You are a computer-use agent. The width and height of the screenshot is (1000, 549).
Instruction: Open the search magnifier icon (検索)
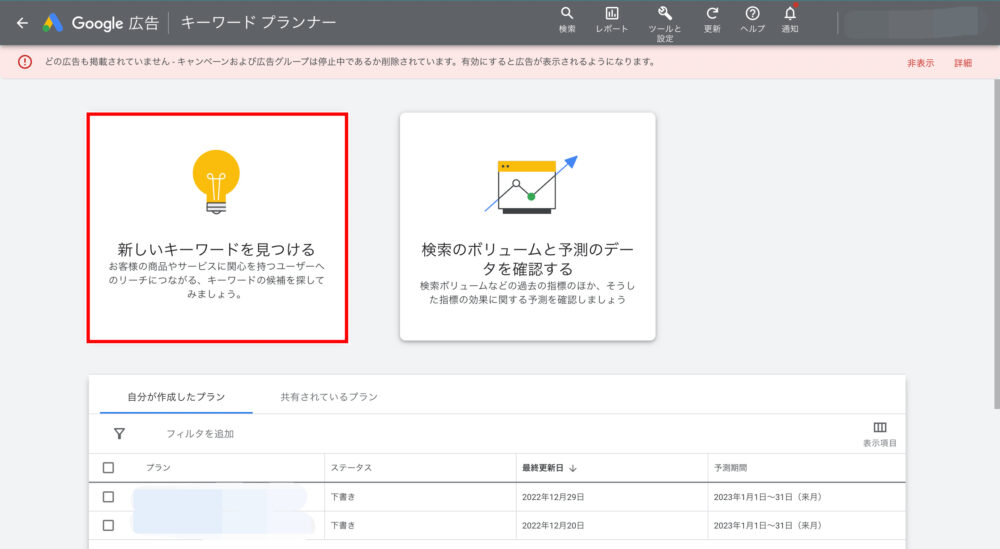[x=567, y=14]
